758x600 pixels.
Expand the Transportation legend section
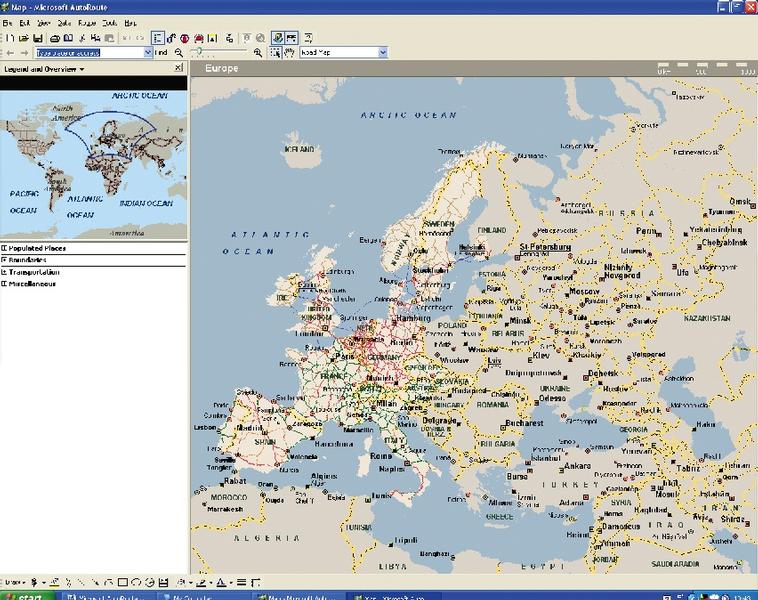(4, 272)
